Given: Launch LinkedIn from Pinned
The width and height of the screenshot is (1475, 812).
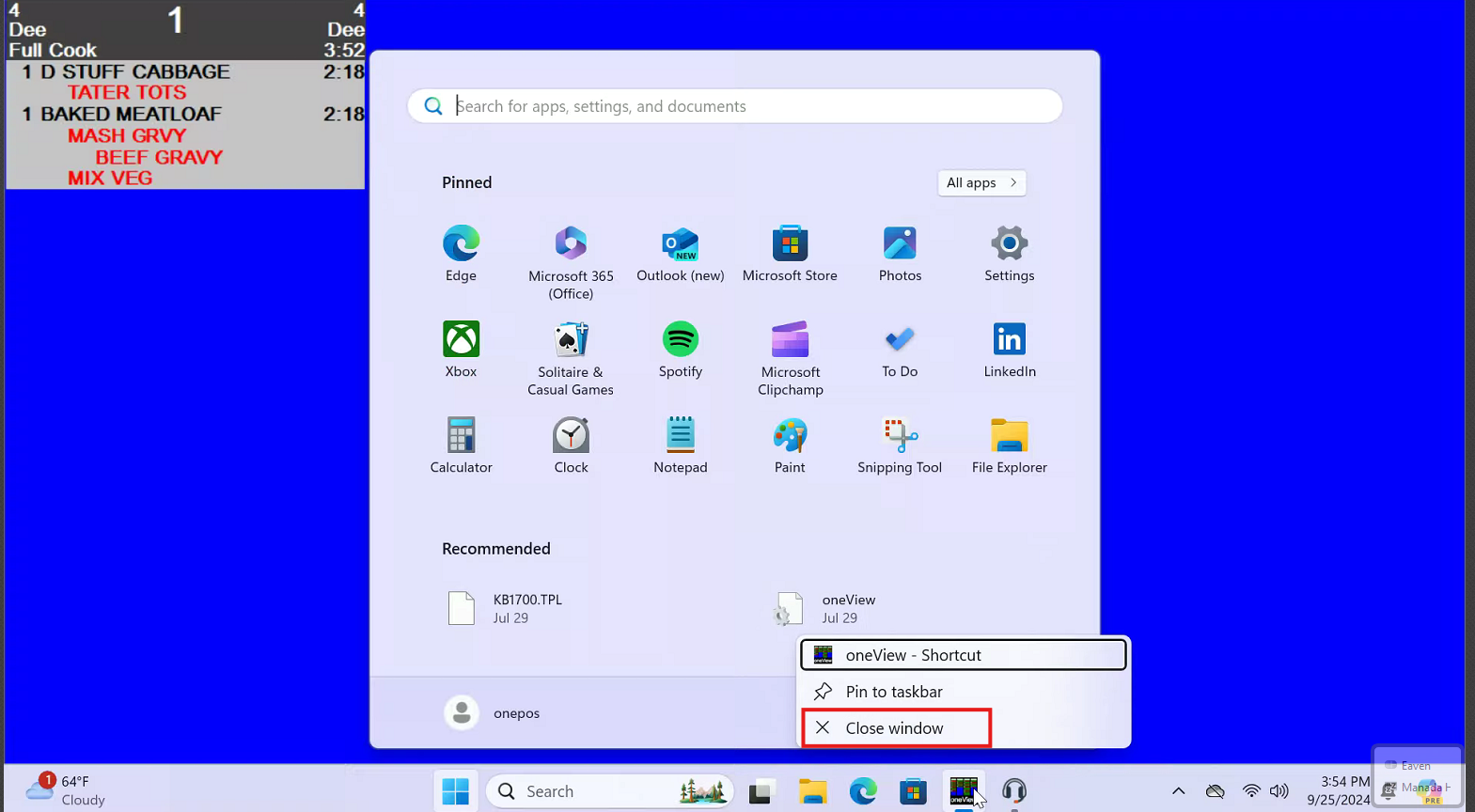Looking at the screenshot, I should [1010, 350].
